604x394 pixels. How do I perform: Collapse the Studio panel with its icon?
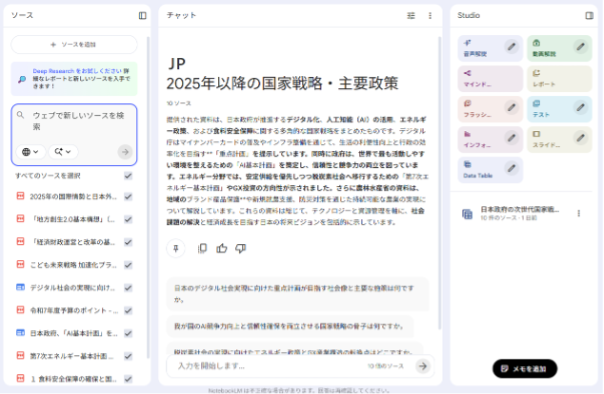[x=589, y=15]
